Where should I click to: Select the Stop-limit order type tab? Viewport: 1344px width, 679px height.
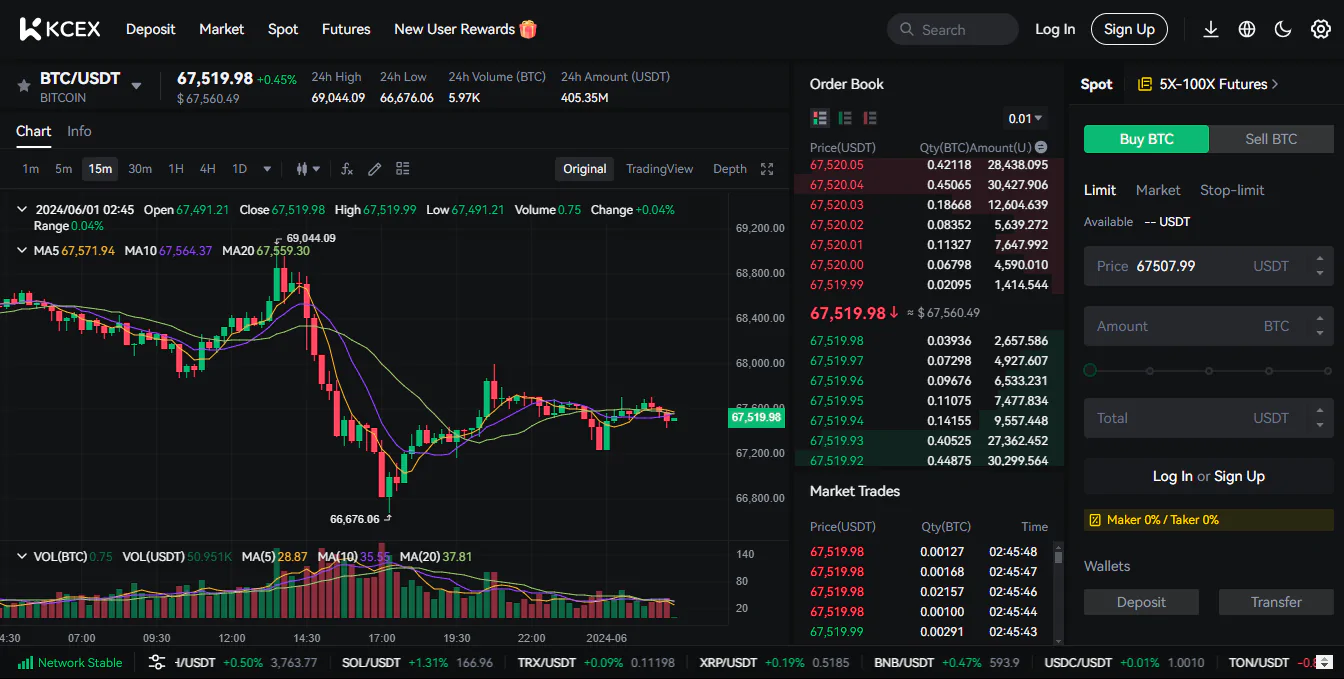(1232, 190)
